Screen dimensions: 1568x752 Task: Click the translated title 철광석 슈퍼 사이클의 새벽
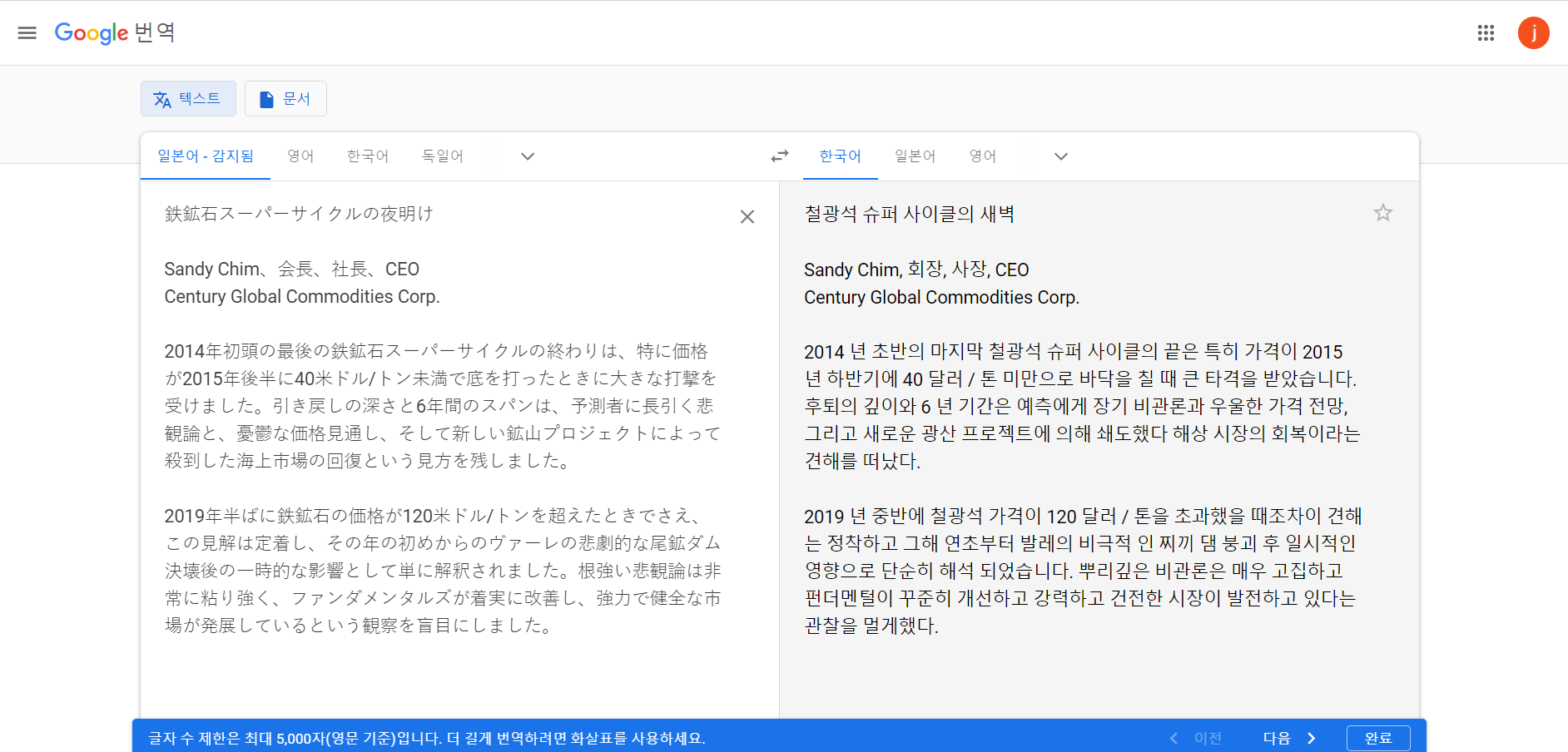point(909,214)
